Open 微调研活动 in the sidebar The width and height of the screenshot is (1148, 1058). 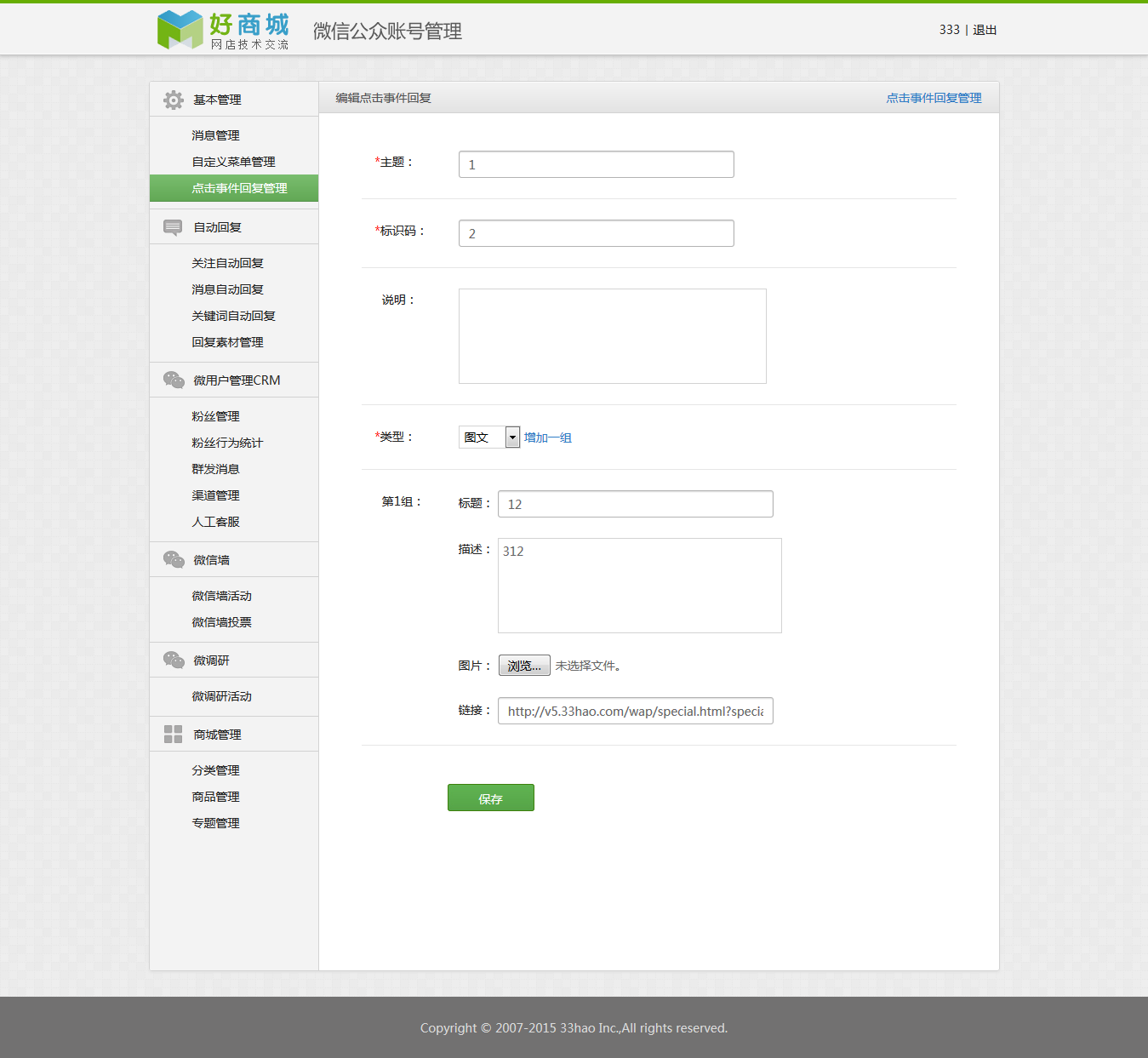221,696
